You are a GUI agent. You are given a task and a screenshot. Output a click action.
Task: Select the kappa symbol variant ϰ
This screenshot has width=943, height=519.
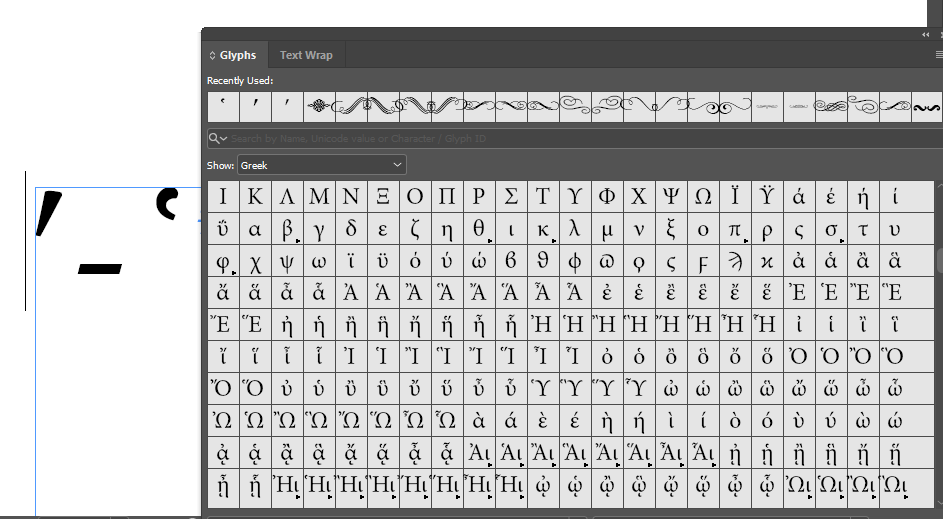point(767,261)
